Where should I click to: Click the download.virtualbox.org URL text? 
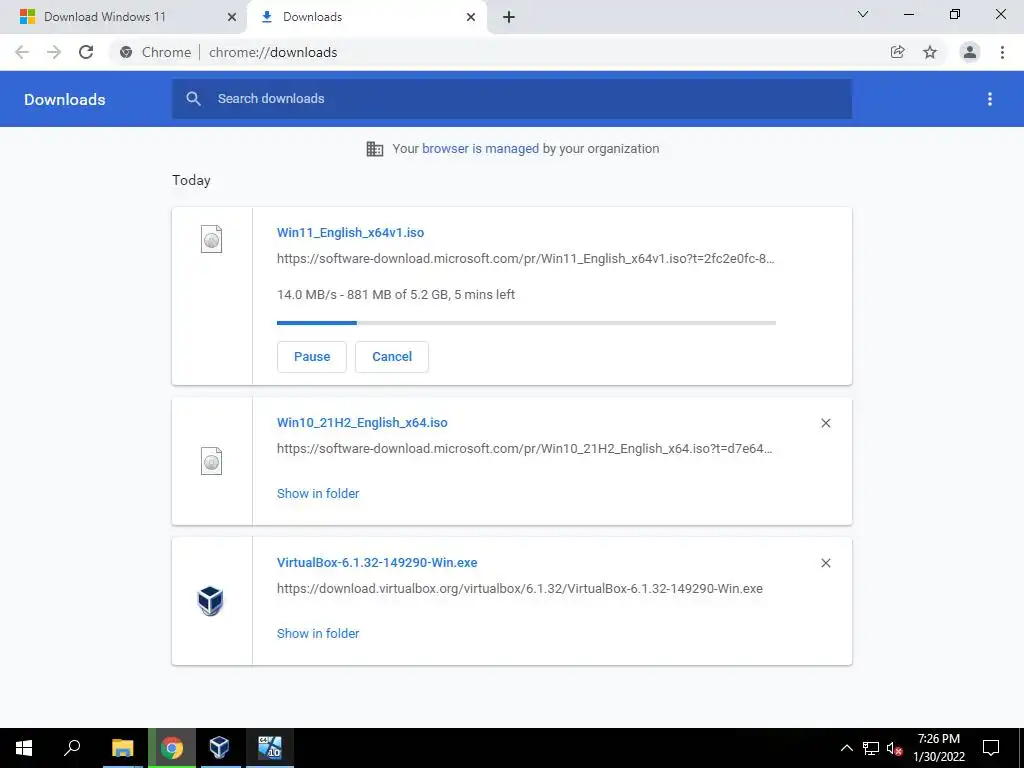(520, 588)
